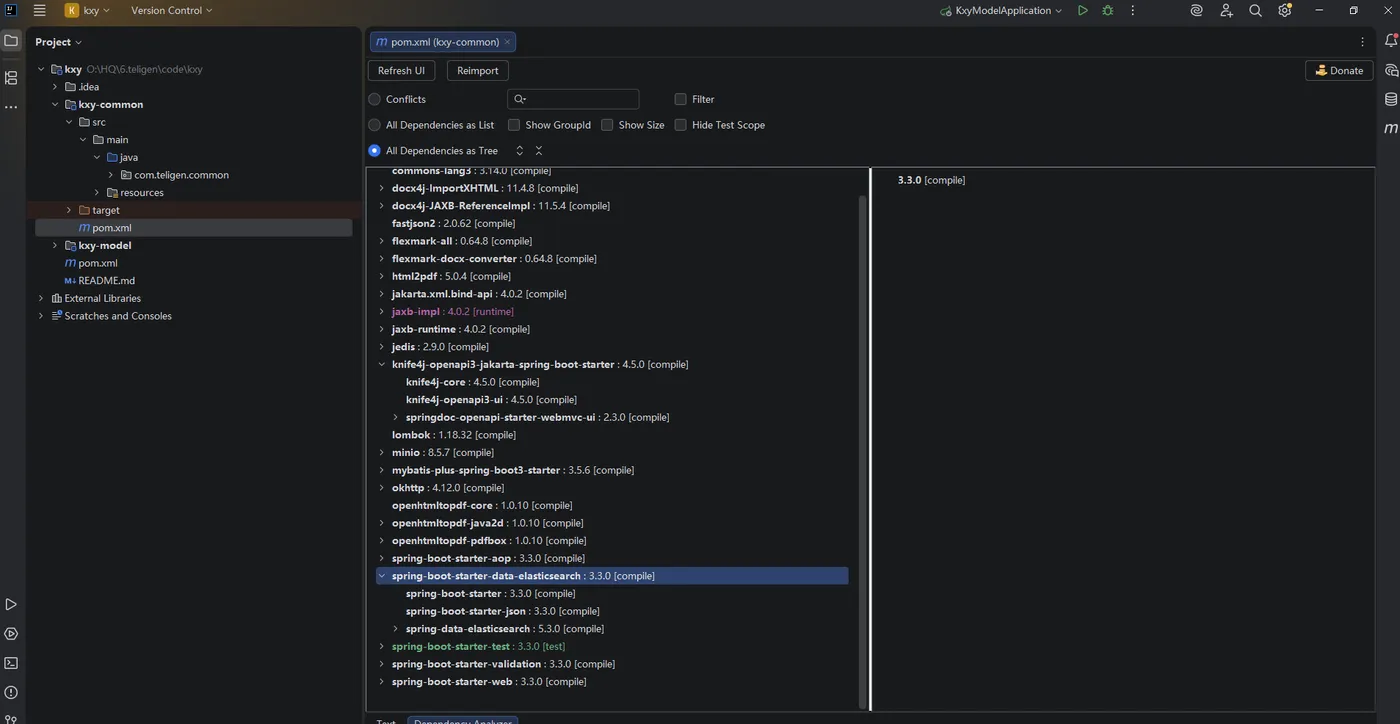
Task: Click the Refresh UI button
Action: (401, 70)
